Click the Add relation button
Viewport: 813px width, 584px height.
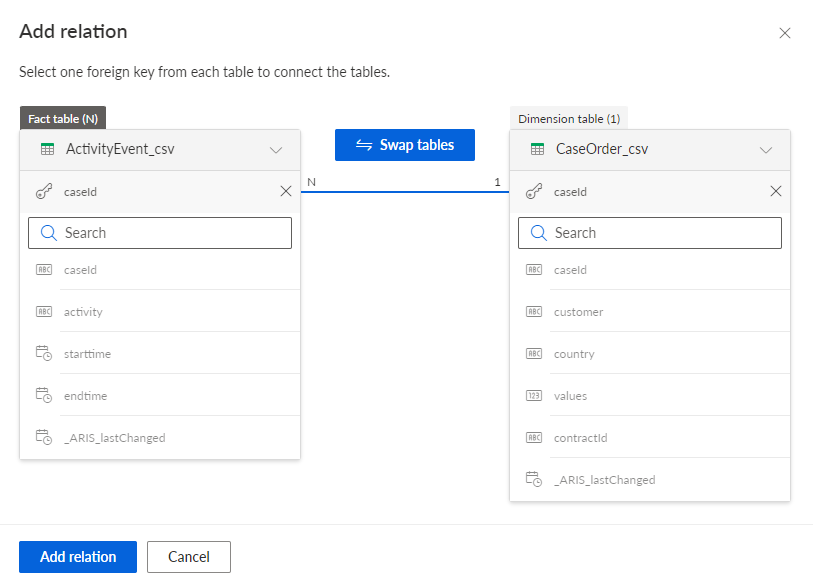coord(78,557)
